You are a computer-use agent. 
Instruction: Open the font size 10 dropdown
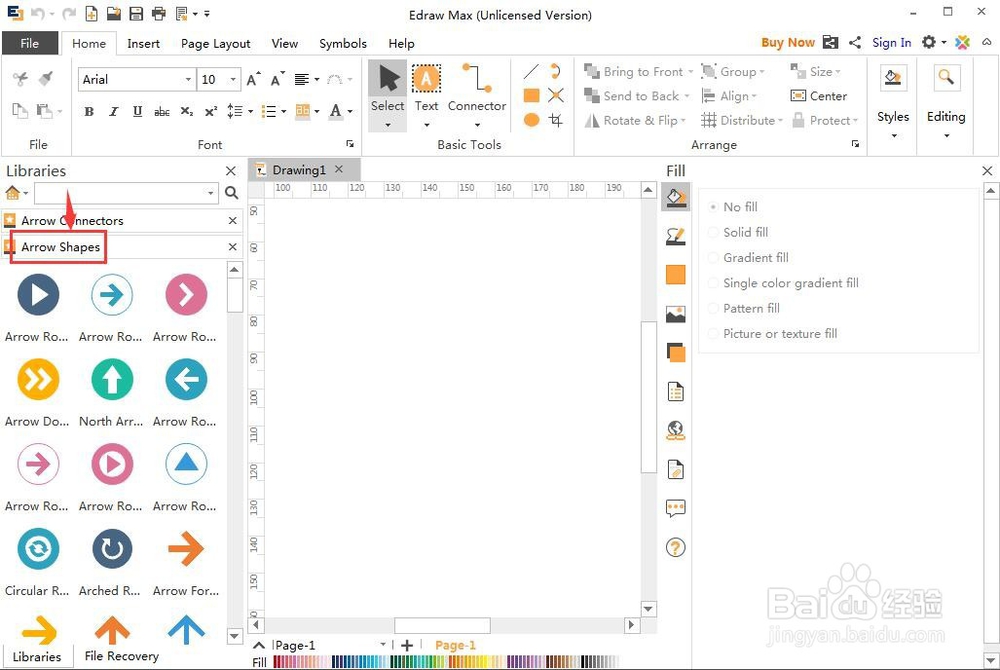[233, 80]
